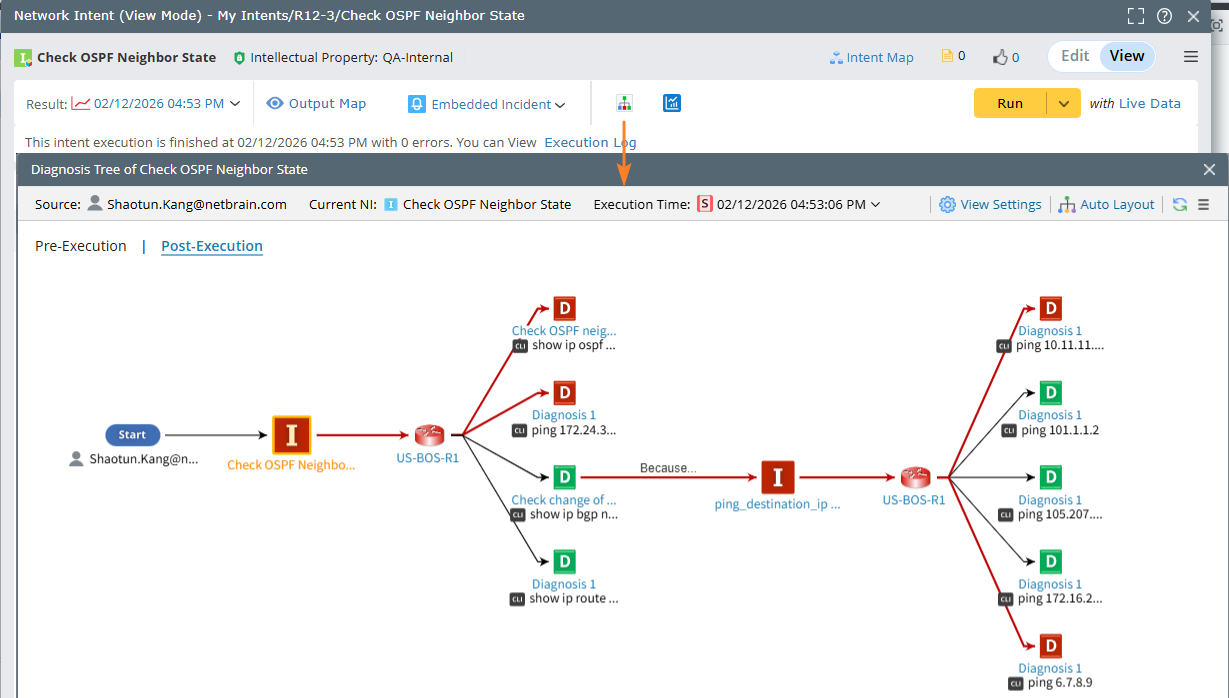Select the ping_destination_ip intent node icon

coord(778,478)
